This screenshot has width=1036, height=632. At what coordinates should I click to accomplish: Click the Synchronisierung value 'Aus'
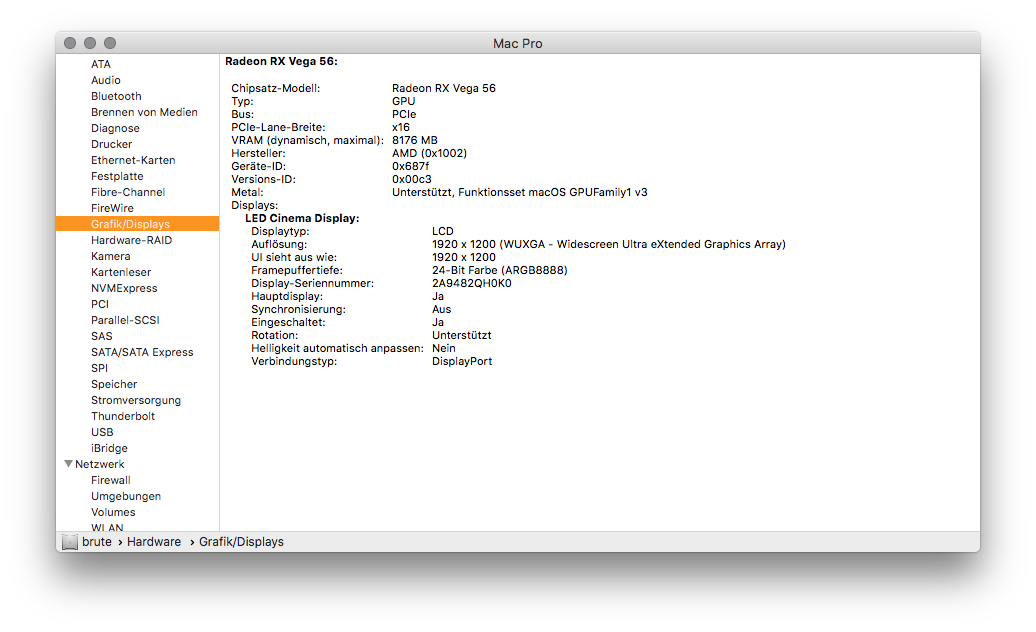pos(441,309)
